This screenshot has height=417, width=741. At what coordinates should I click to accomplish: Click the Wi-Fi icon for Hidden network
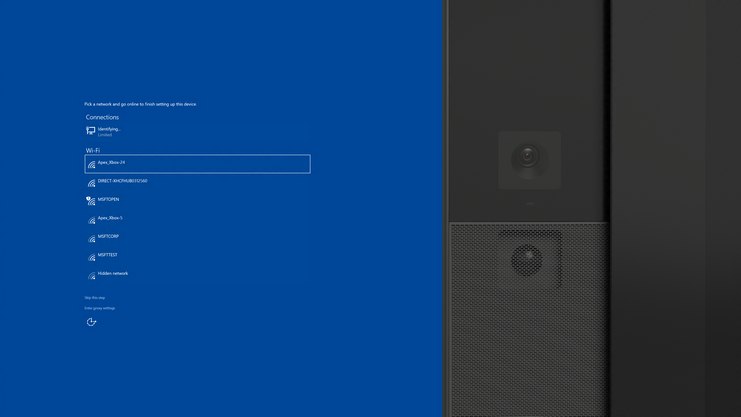point(91,276)
